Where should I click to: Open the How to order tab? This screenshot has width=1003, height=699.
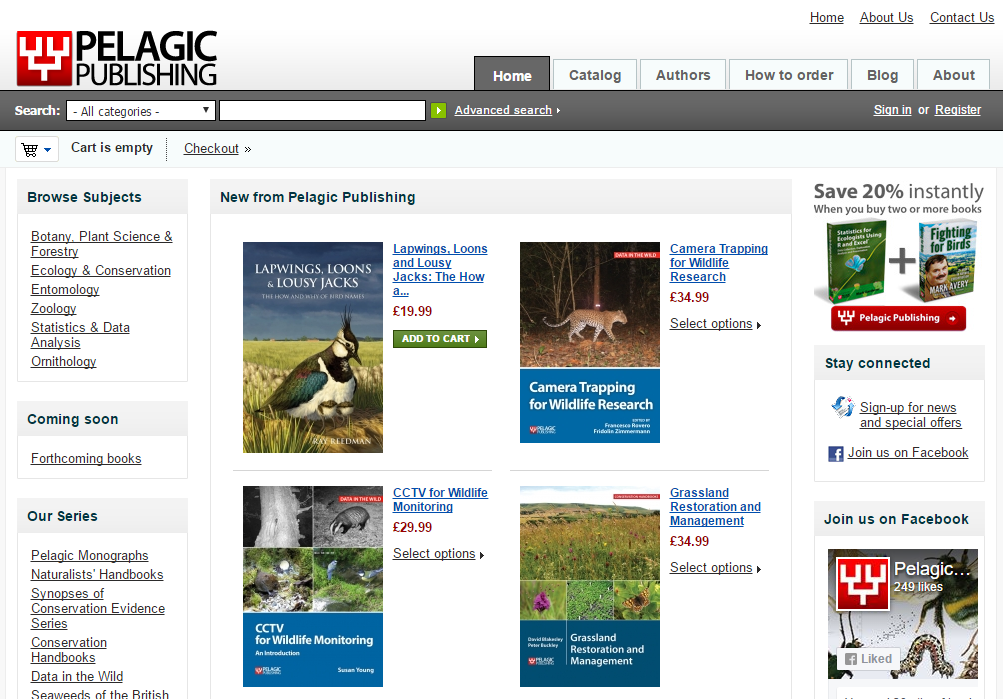[789, 75]
